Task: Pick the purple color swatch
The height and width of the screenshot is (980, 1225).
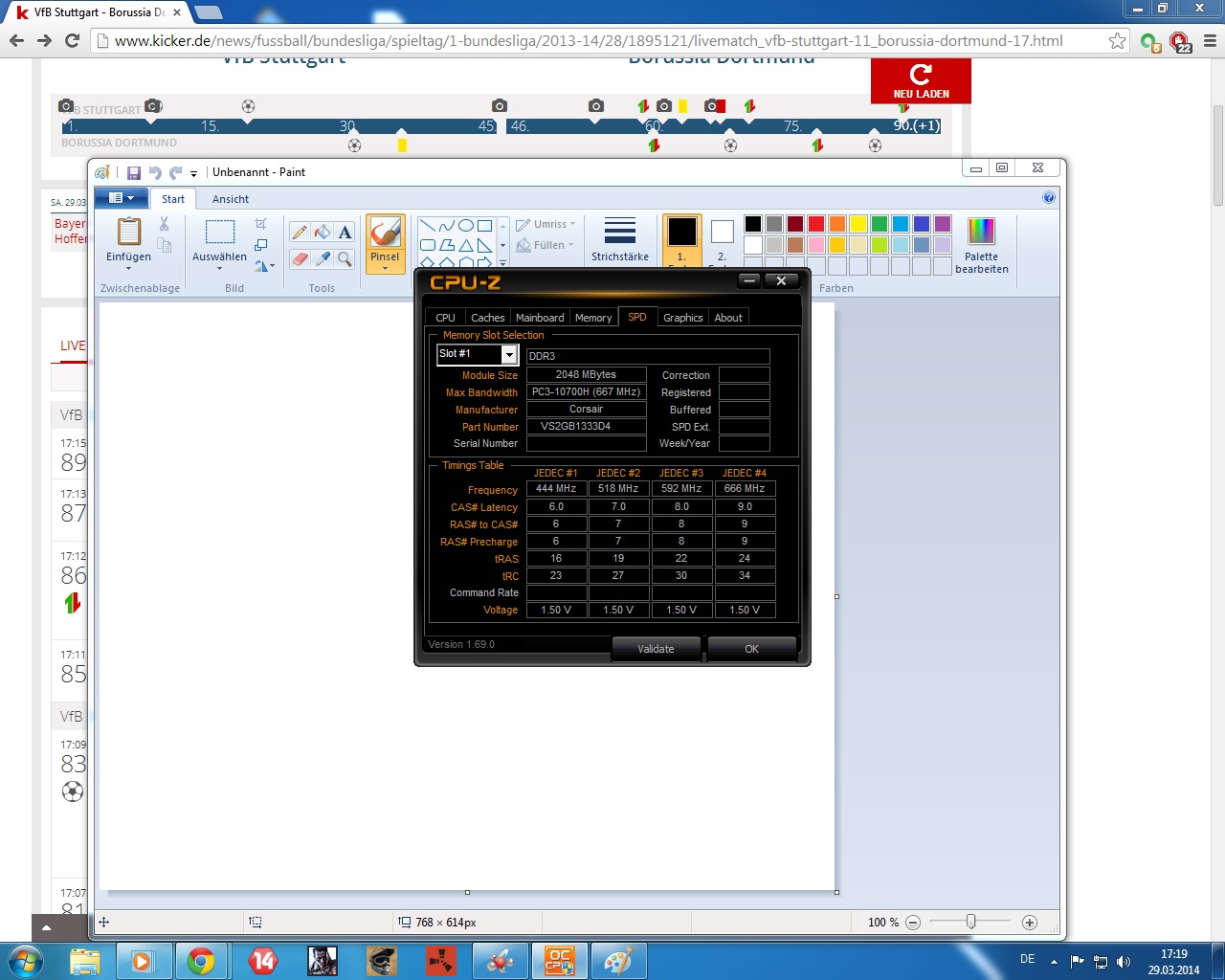Action: 943,224
